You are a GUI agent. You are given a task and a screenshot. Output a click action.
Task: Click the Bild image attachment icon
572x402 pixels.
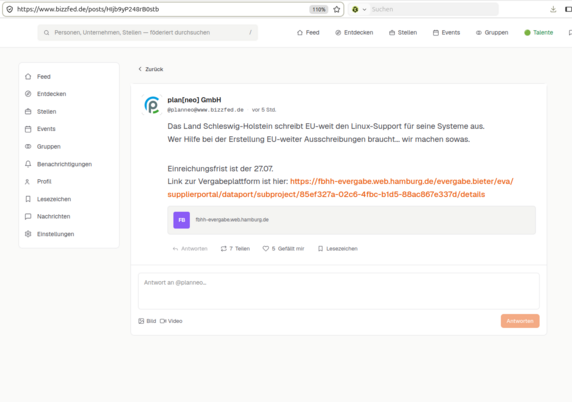pos(141,321)
